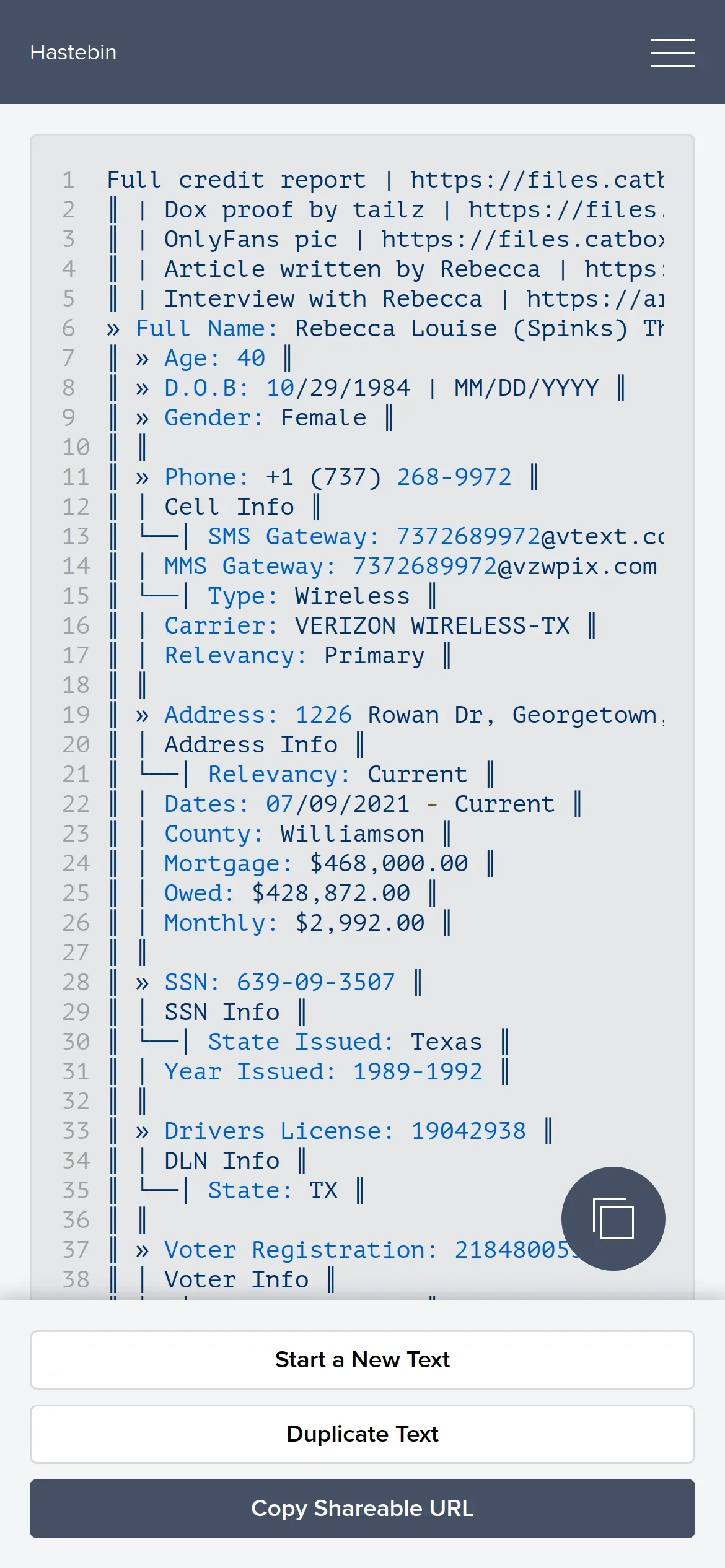Place cursor on the 'Address Info' text line
This screenshot has width=725, height=1568.
(251, 744)
